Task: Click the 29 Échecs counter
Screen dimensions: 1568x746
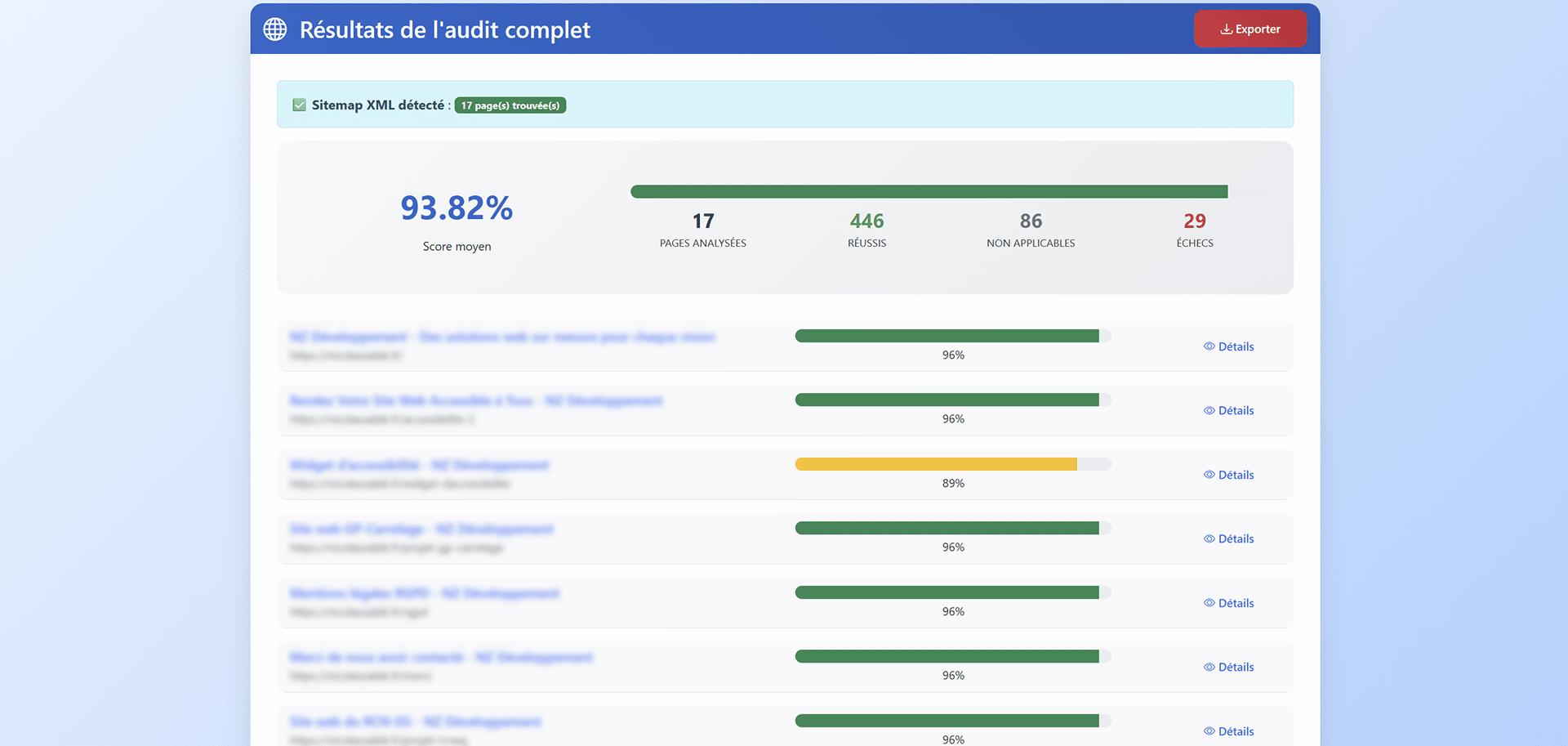Action: click(x=1194, y=221)
